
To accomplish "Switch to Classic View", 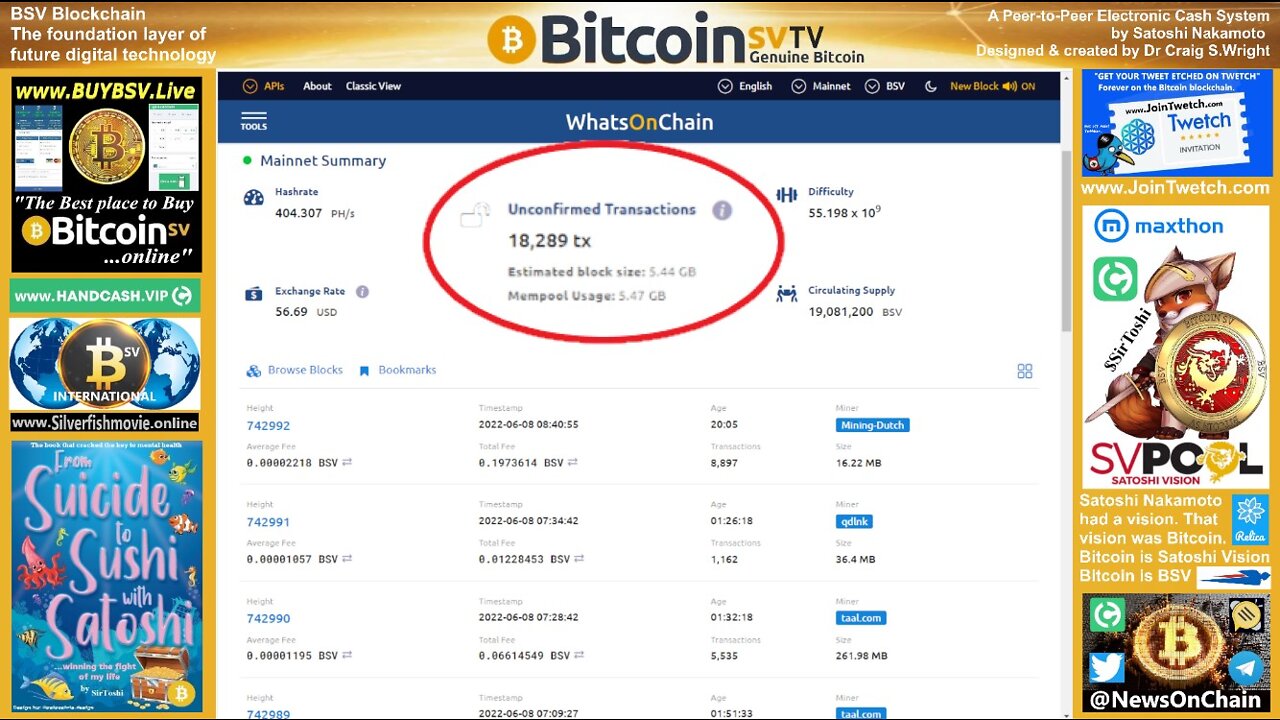I will click(373, 86).
